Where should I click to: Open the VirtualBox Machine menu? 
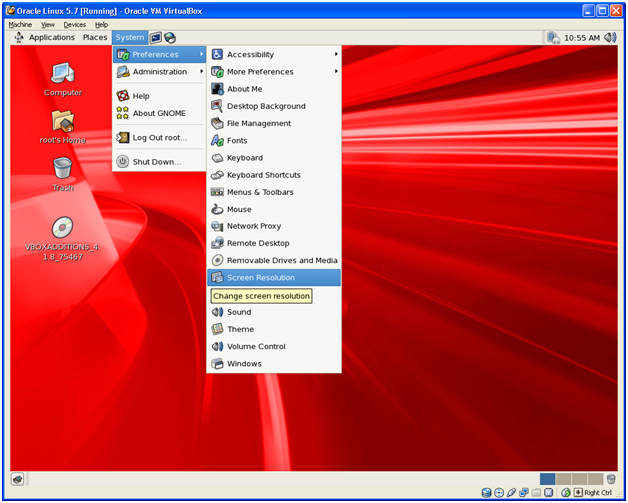pyautogui.click(x=20, y=24)
